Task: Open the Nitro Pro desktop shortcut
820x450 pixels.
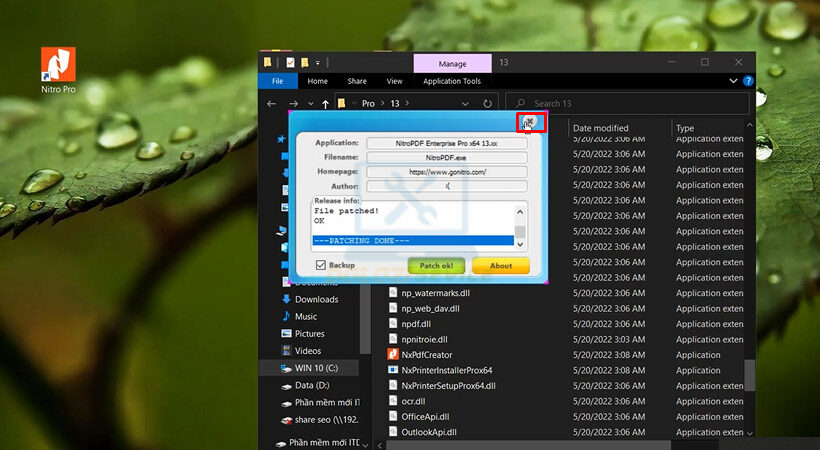Action: click(58, 63)
